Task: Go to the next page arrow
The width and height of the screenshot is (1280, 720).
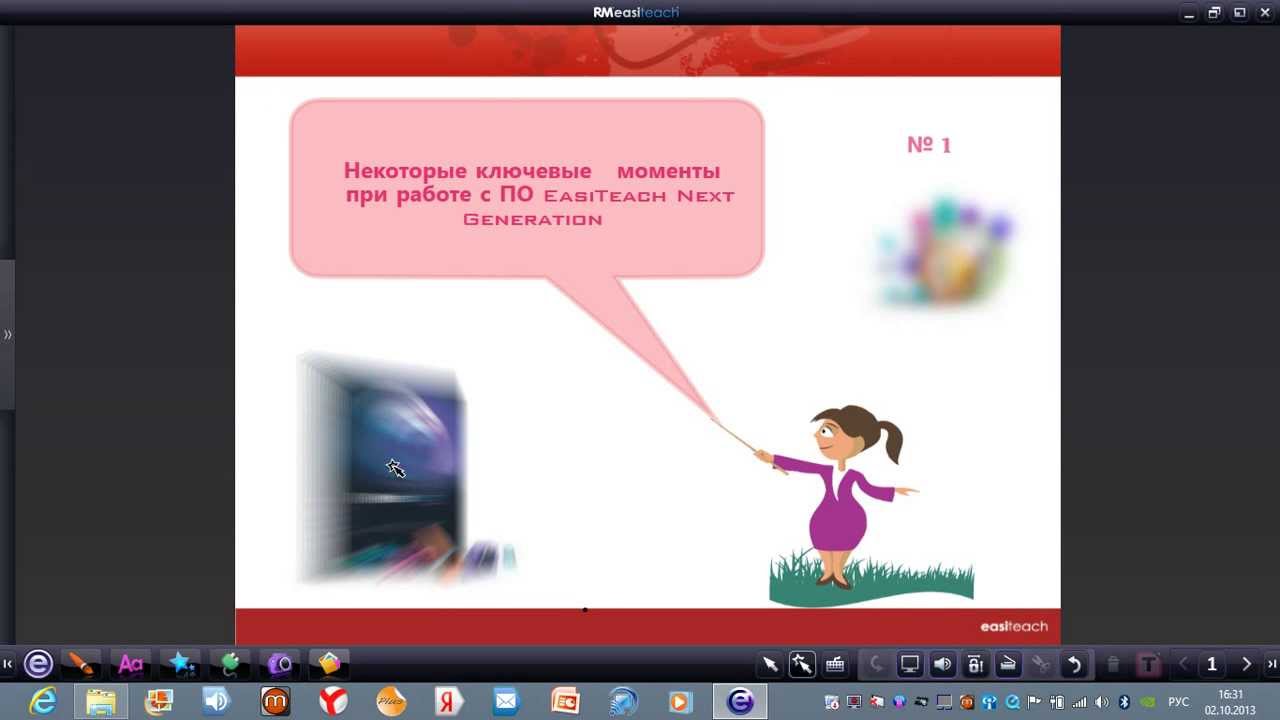Action: pos(1246,664)
